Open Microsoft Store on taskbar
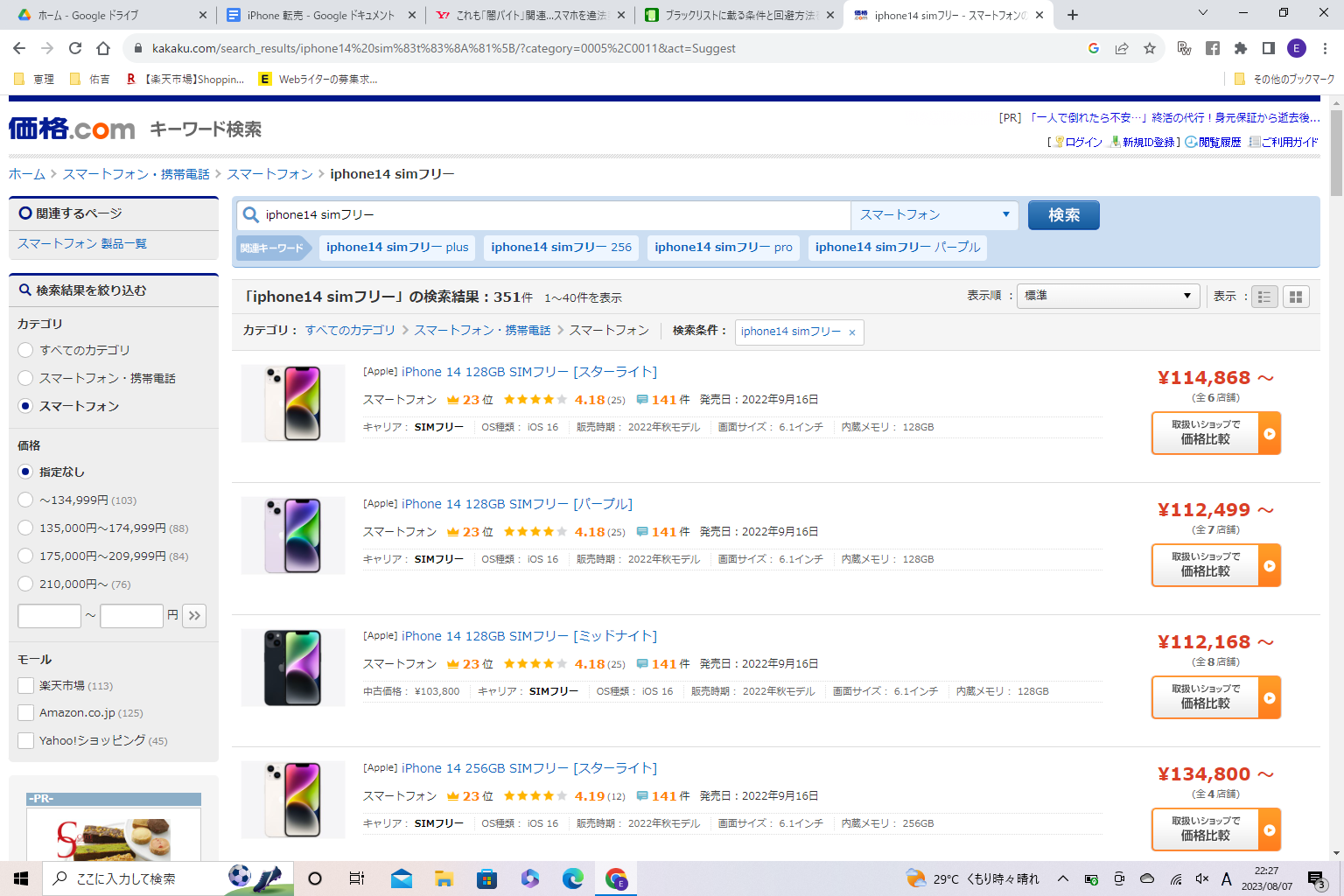Screen dimensions: 1344x896 [486, 878]
